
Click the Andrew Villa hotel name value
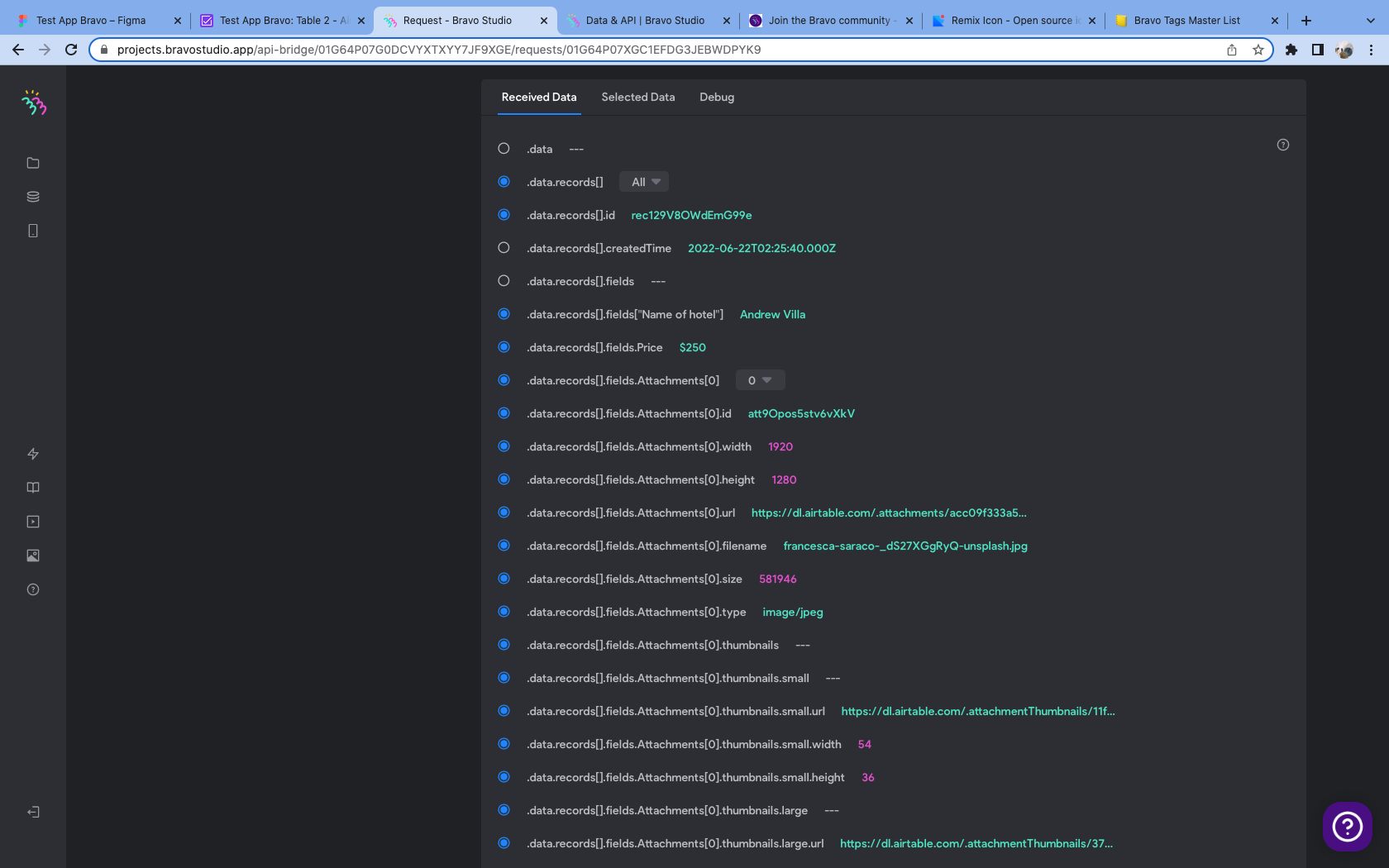point(772,314)
